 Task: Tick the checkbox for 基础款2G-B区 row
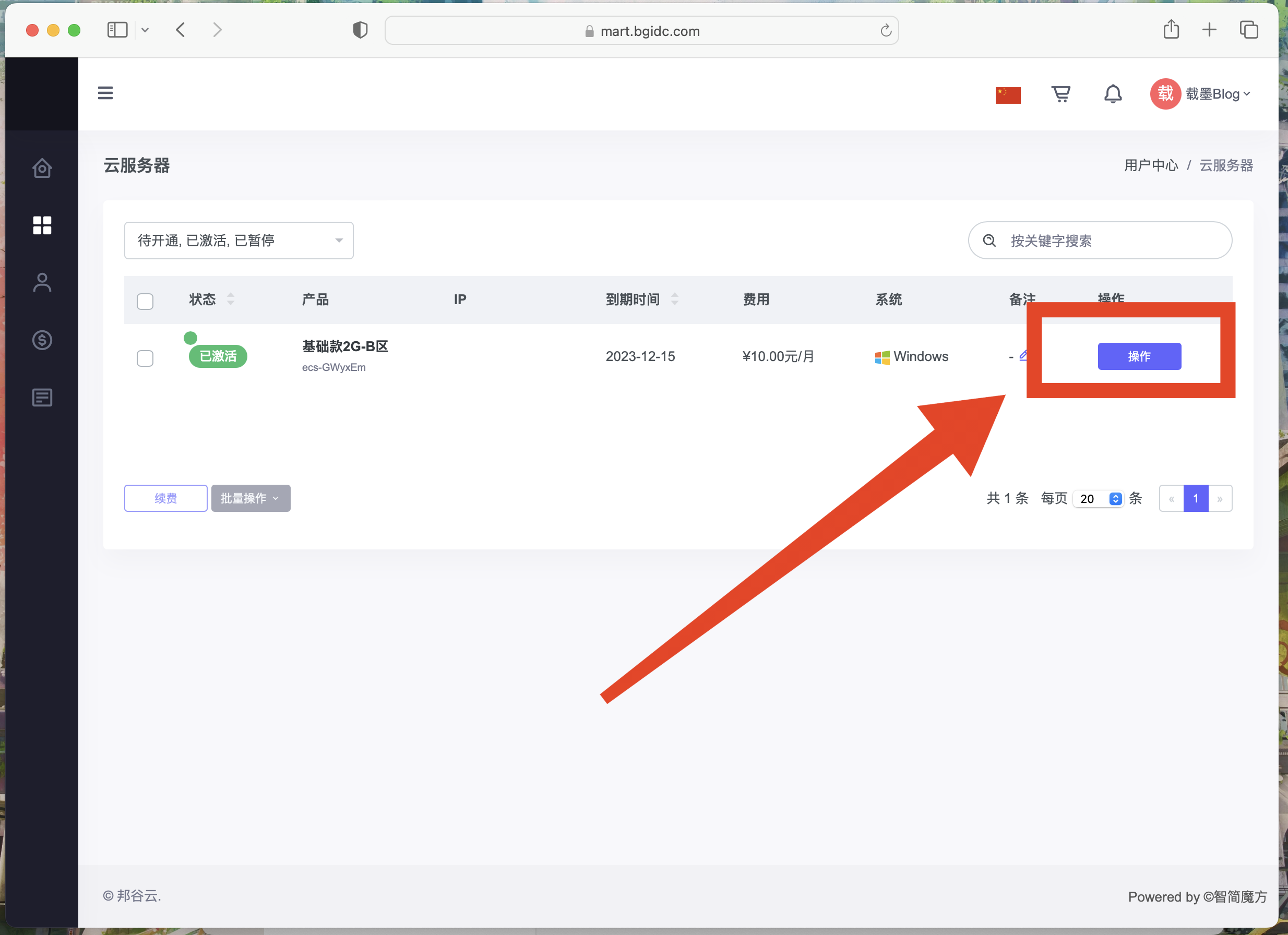(x=146, y=358)
